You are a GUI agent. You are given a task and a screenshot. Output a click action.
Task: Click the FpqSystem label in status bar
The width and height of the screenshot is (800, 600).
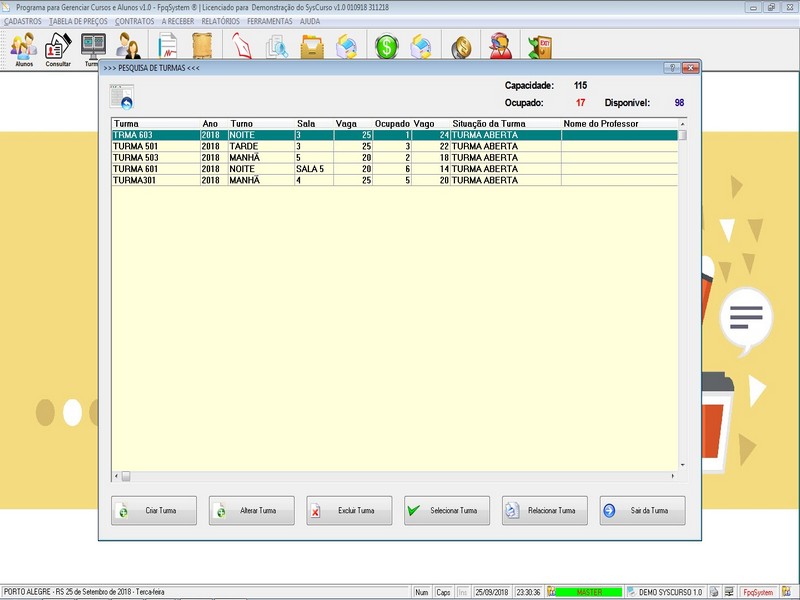[758, 592]
